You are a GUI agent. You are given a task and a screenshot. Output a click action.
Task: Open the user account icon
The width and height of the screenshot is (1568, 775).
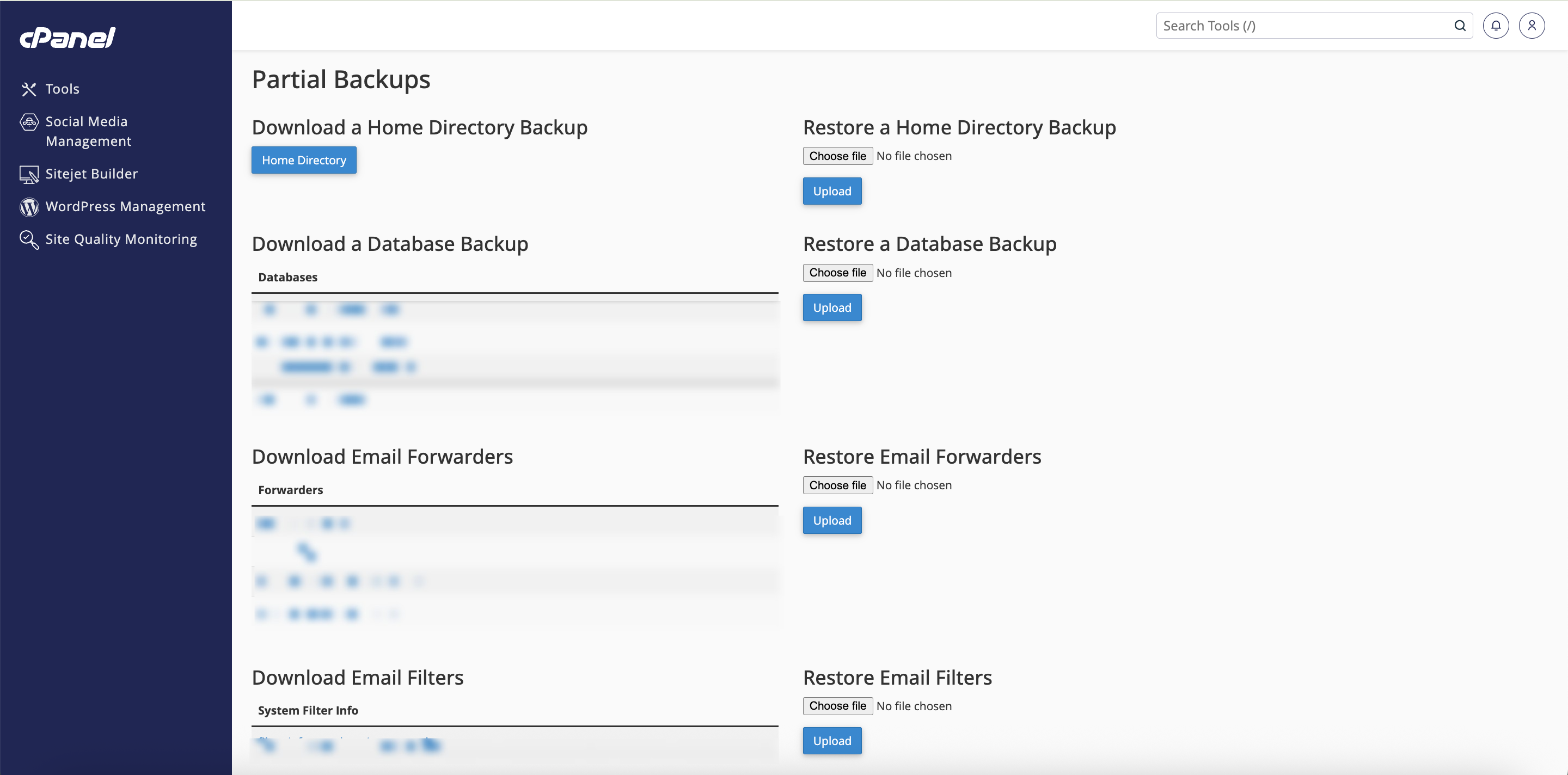[x=1532, y=26]
